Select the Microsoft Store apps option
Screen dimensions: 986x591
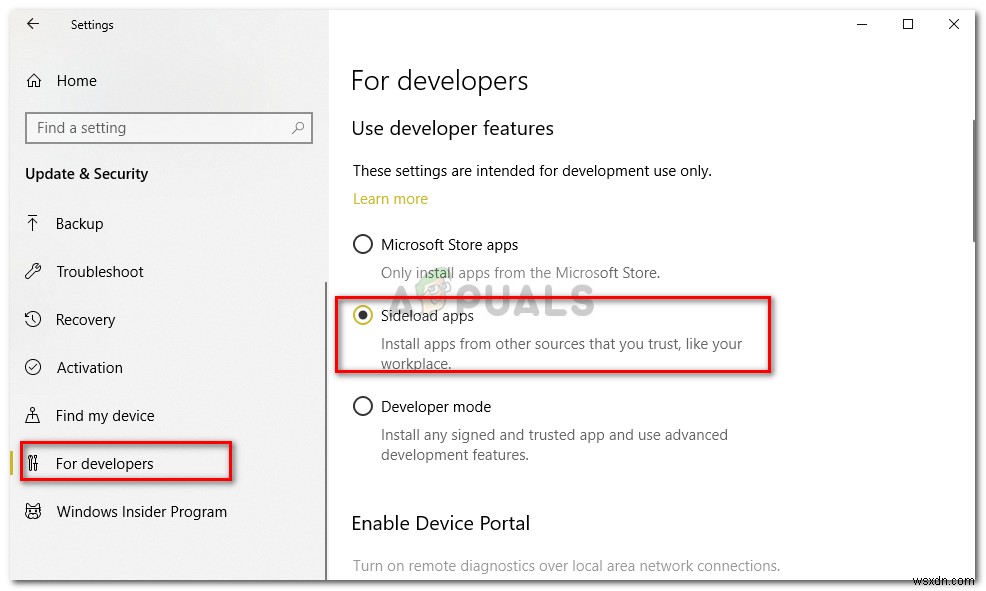362,244
